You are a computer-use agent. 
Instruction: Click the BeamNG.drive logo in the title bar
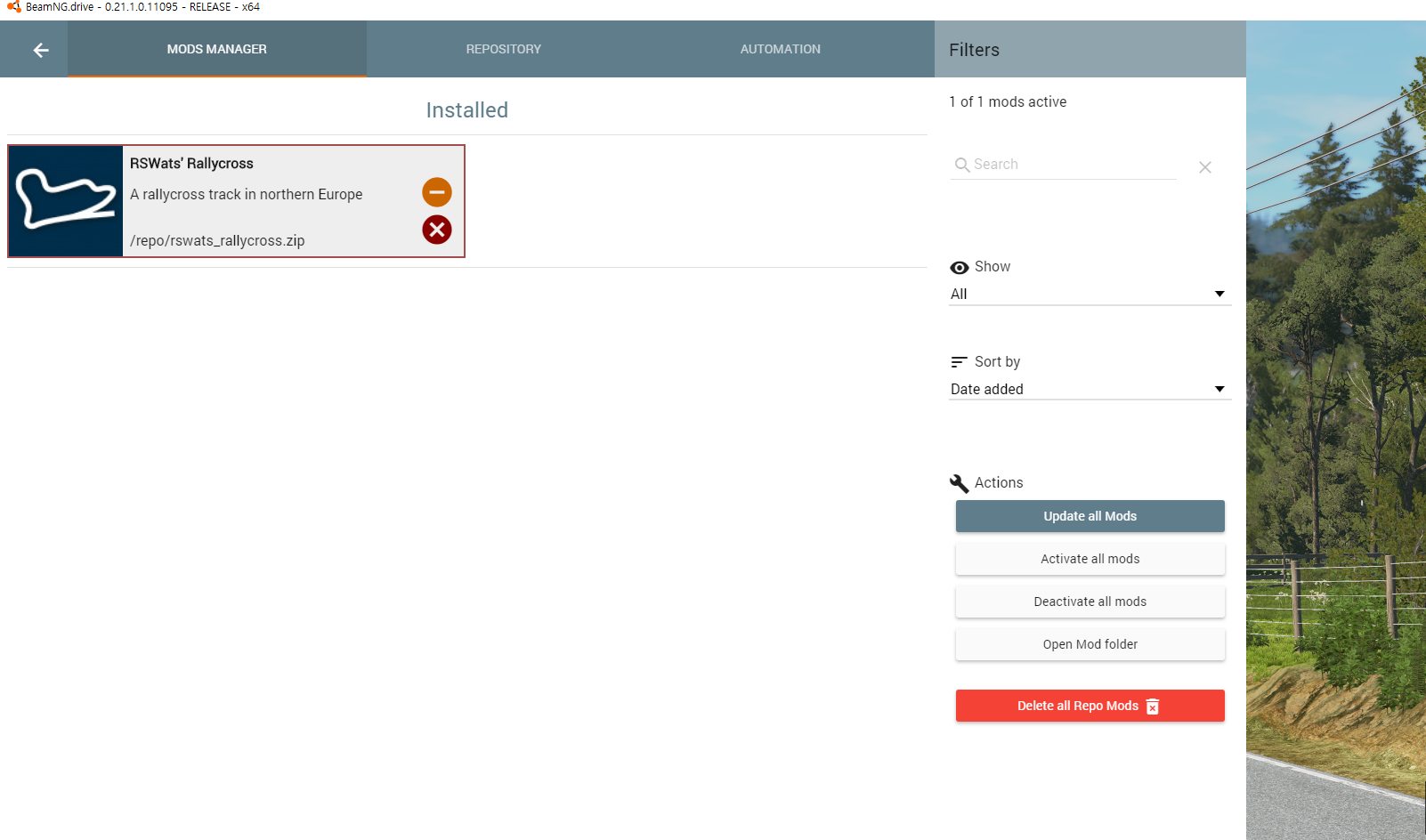(13, 7)
